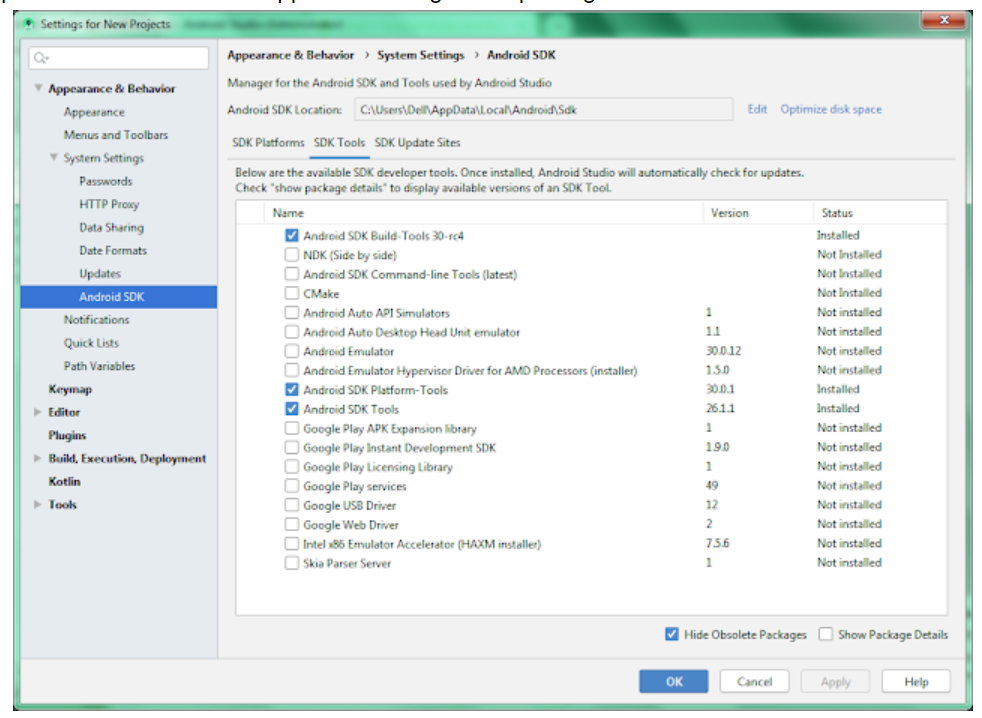Open Appearance settings in sidebar

coord(94,112)
